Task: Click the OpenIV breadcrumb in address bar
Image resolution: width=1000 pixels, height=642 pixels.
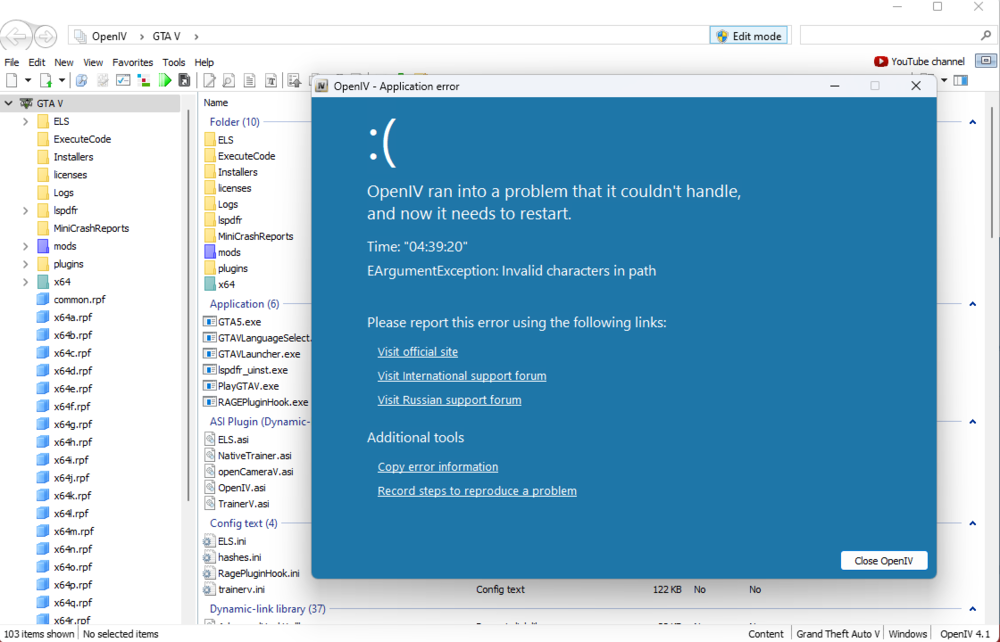Action: pos(109,36)
